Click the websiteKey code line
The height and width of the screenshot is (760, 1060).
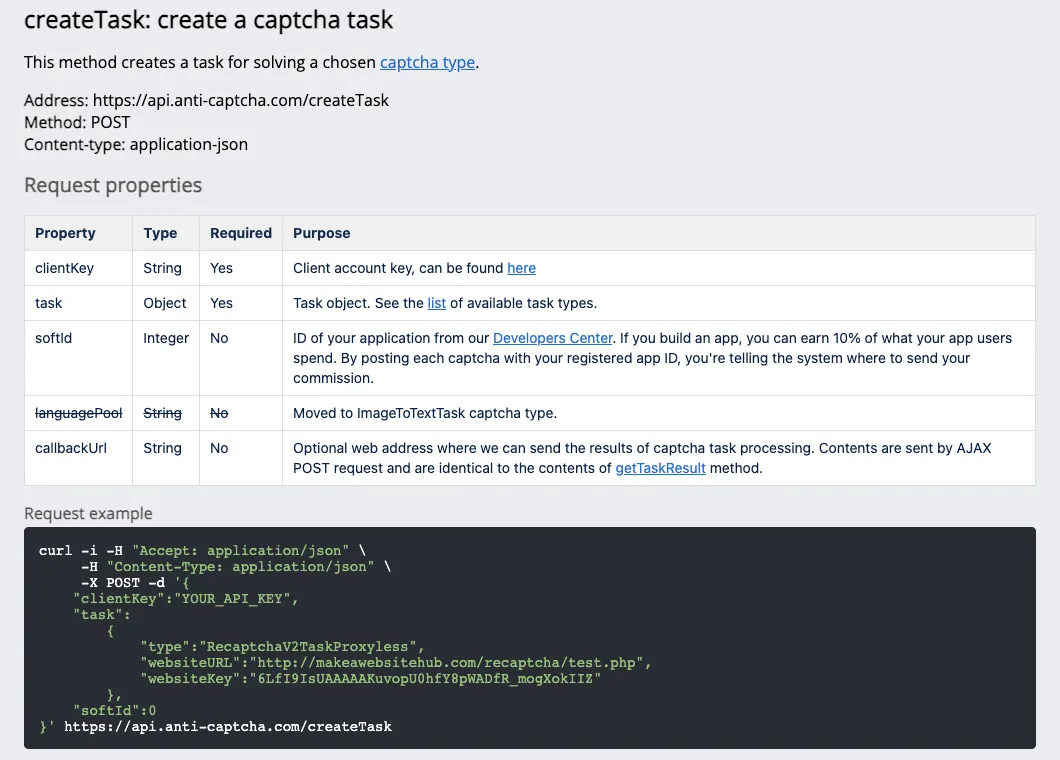click(370, 679)
